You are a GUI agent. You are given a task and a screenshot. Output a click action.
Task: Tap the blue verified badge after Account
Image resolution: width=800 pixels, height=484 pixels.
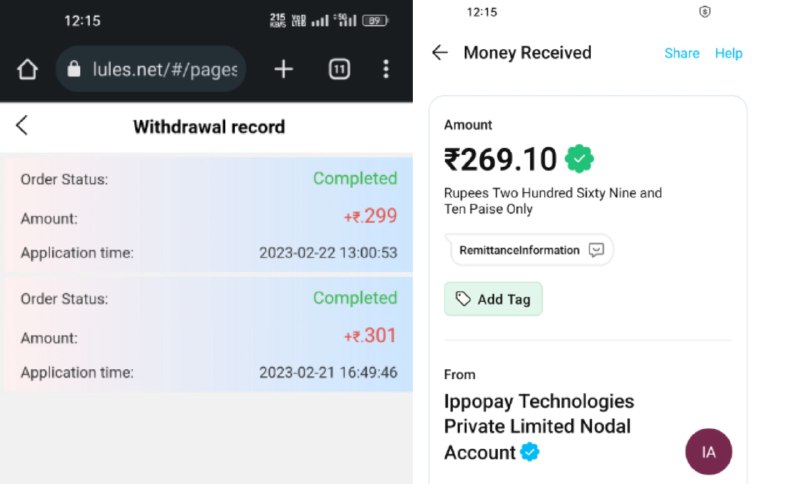coord(530,452)
